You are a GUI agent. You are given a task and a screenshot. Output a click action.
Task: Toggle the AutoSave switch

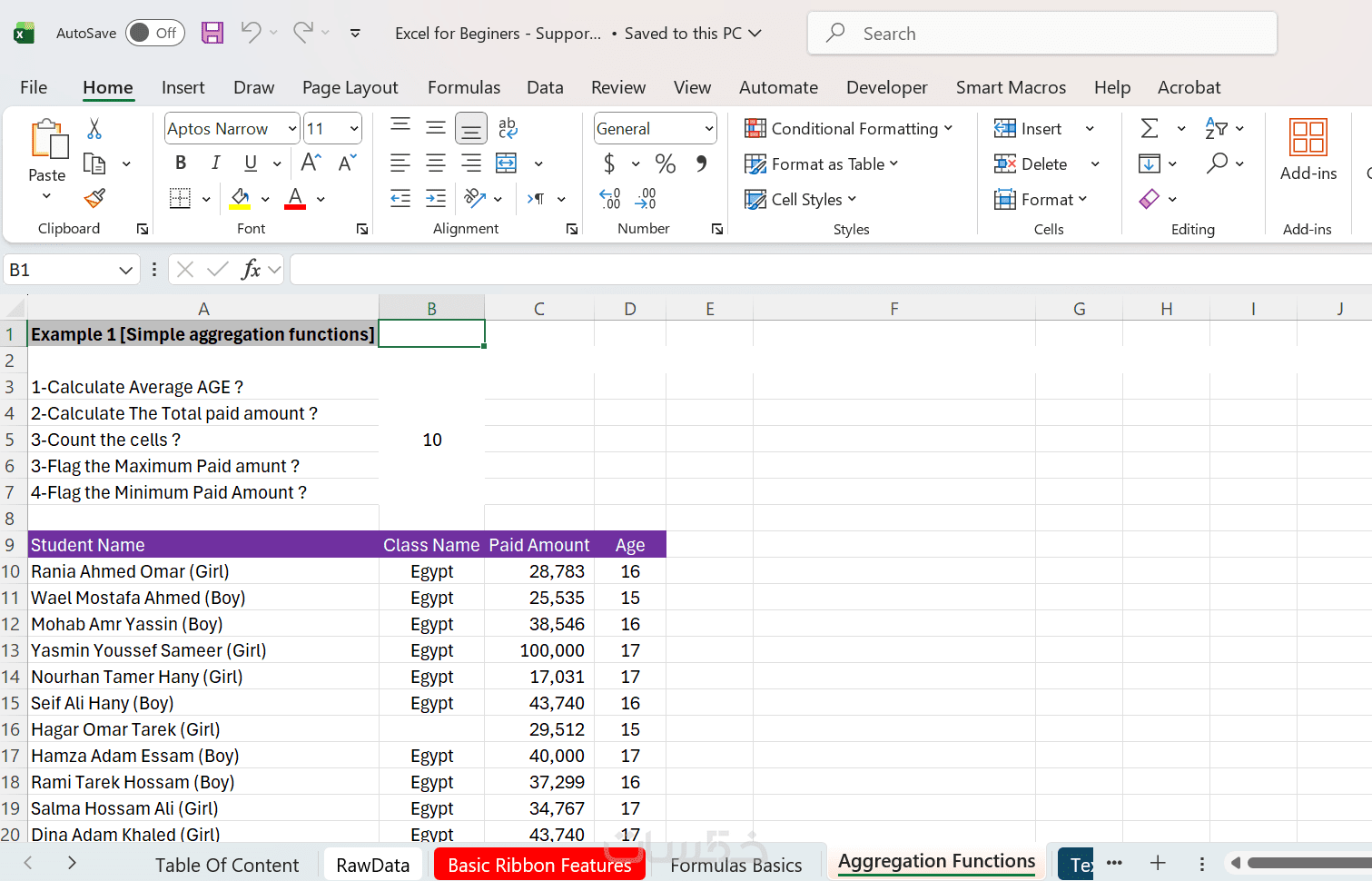pos(154,34)
